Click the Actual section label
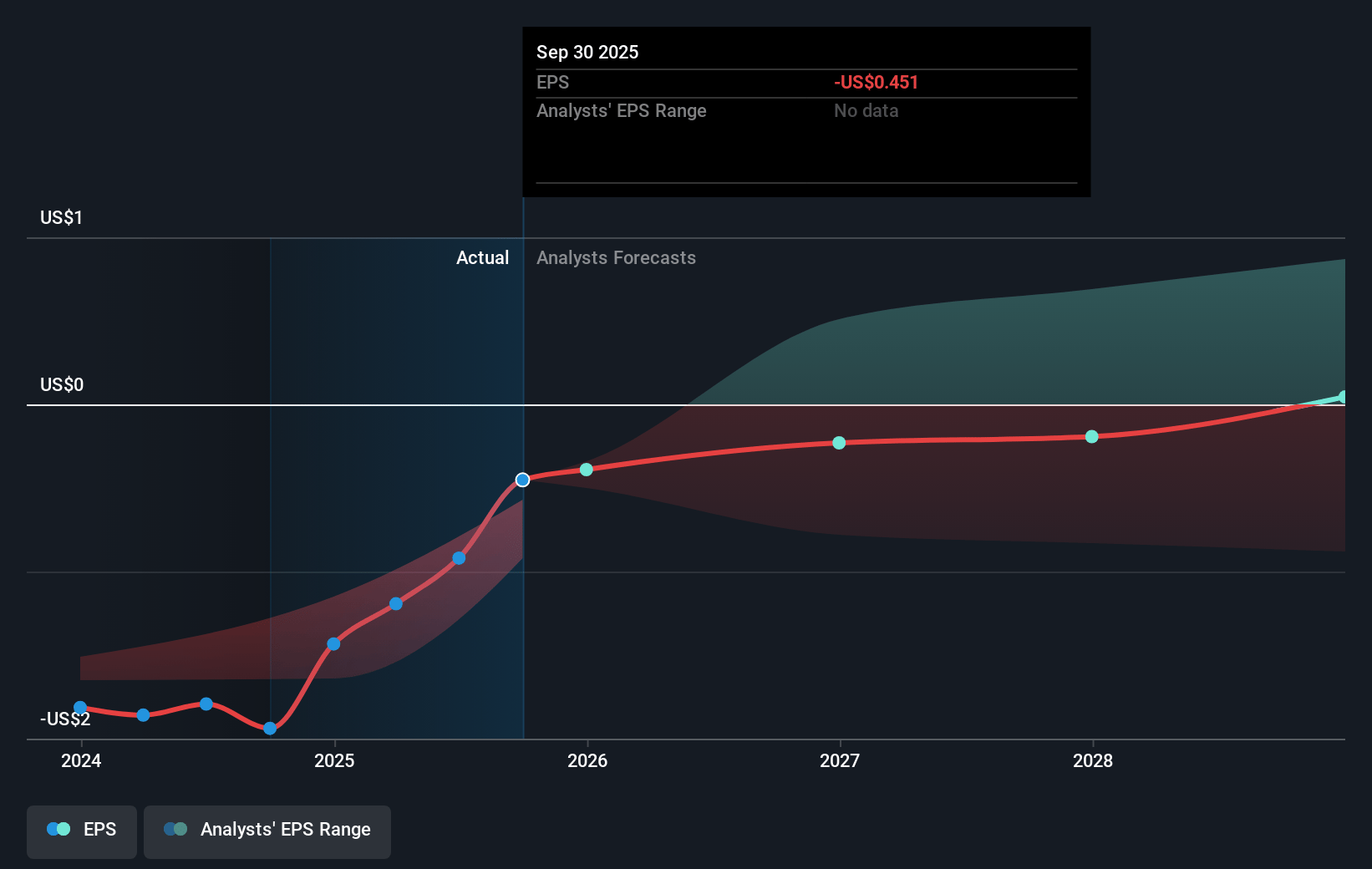This screenshot has height=869, width=1372. [x=482, y=257]
